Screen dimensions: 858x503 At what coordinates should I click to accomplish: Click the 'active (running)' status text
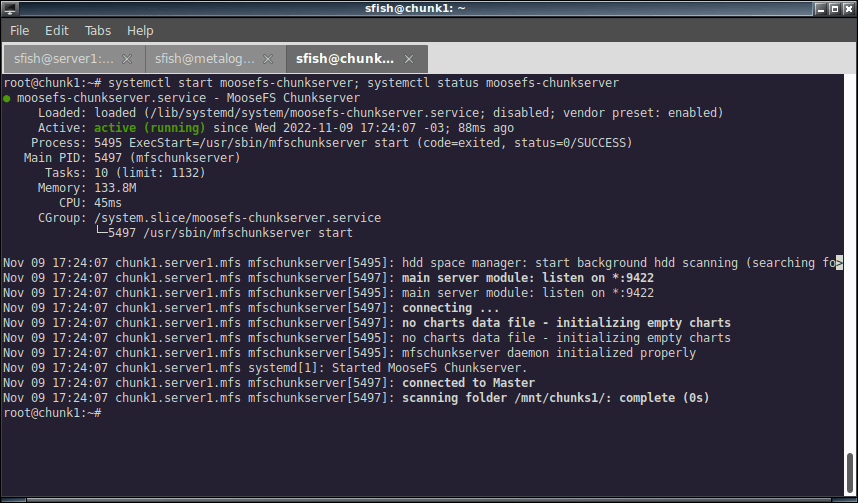149,128
